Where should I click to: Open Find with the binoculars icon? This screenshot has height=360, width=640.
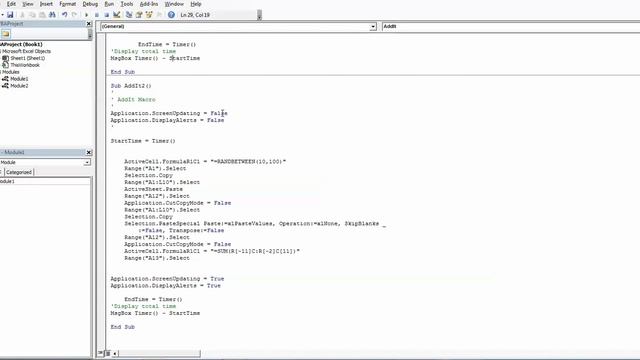[x=52, y=15]
